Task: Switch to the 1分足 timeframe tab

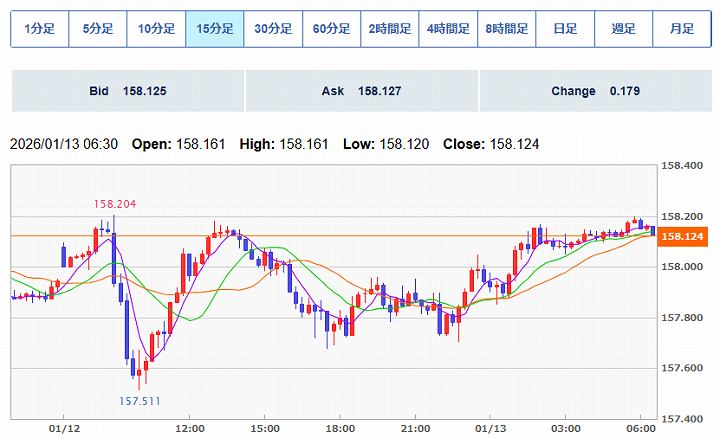Action: pyautogui.click(x=39, y=29)
